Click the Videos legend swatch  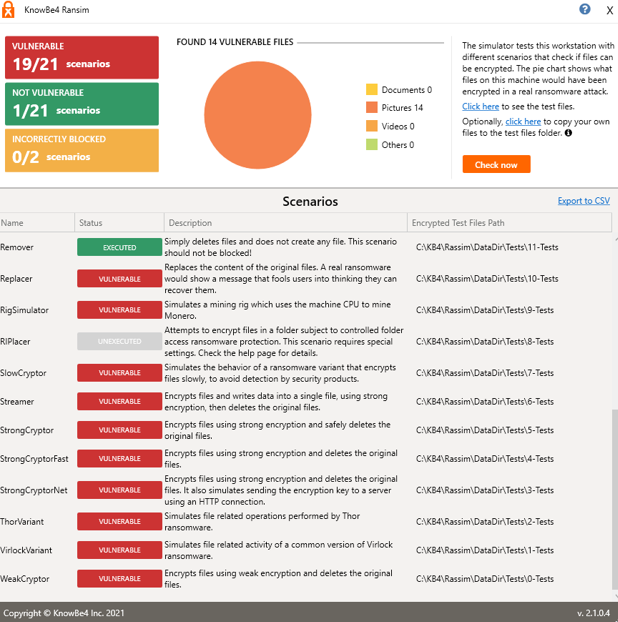372,126
